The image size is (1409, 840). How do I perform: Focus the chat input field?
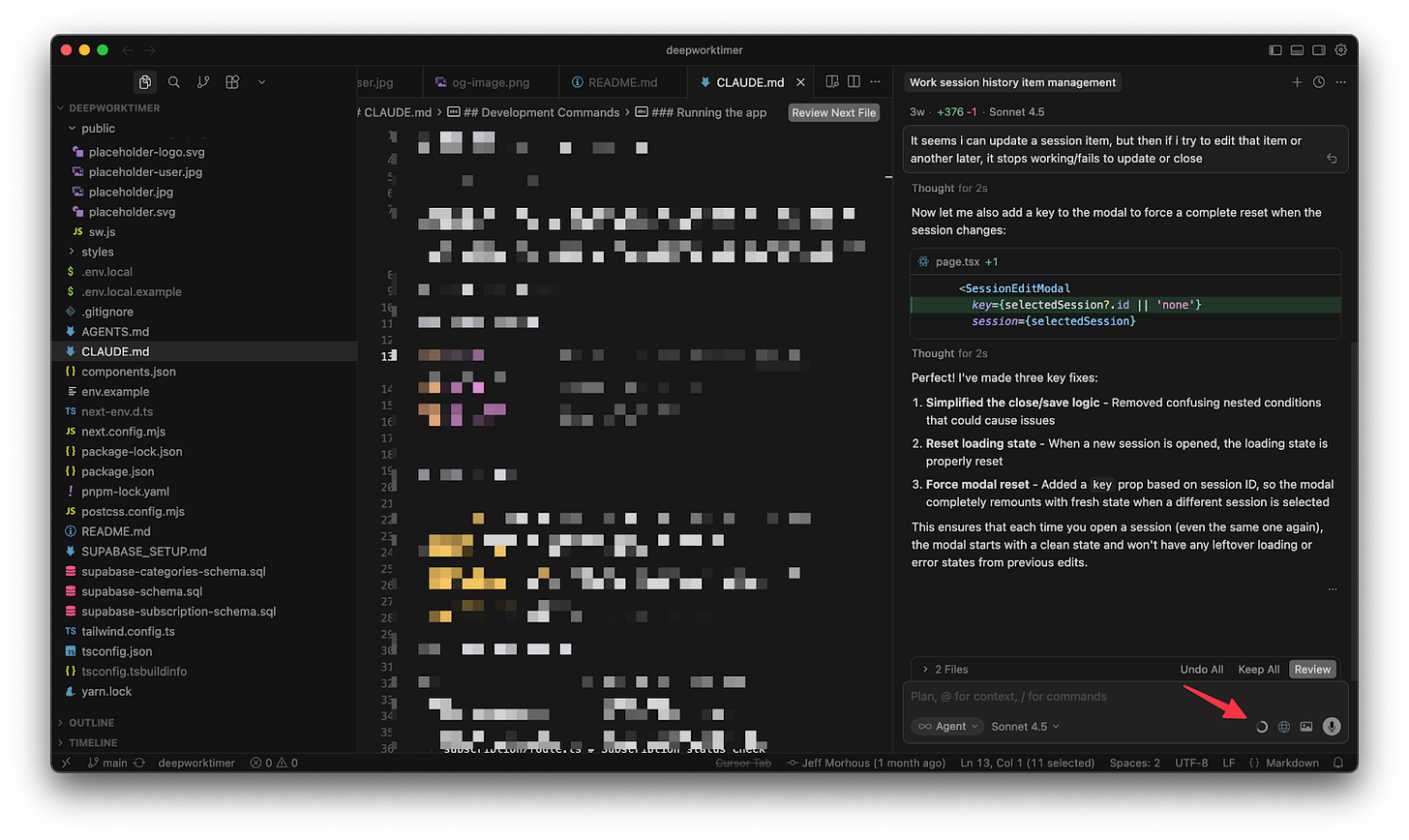(x=1123, y=697)
